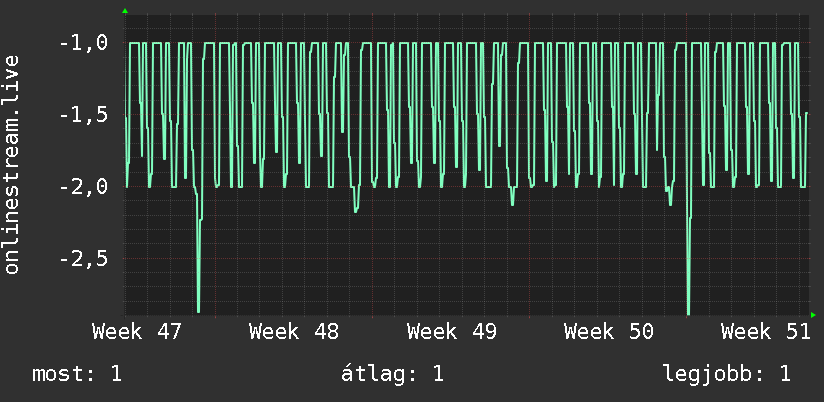Viewport: 824px width, 402px height.
Task: Click the 'Week 51' x-axis label
Action: (766, 332)
